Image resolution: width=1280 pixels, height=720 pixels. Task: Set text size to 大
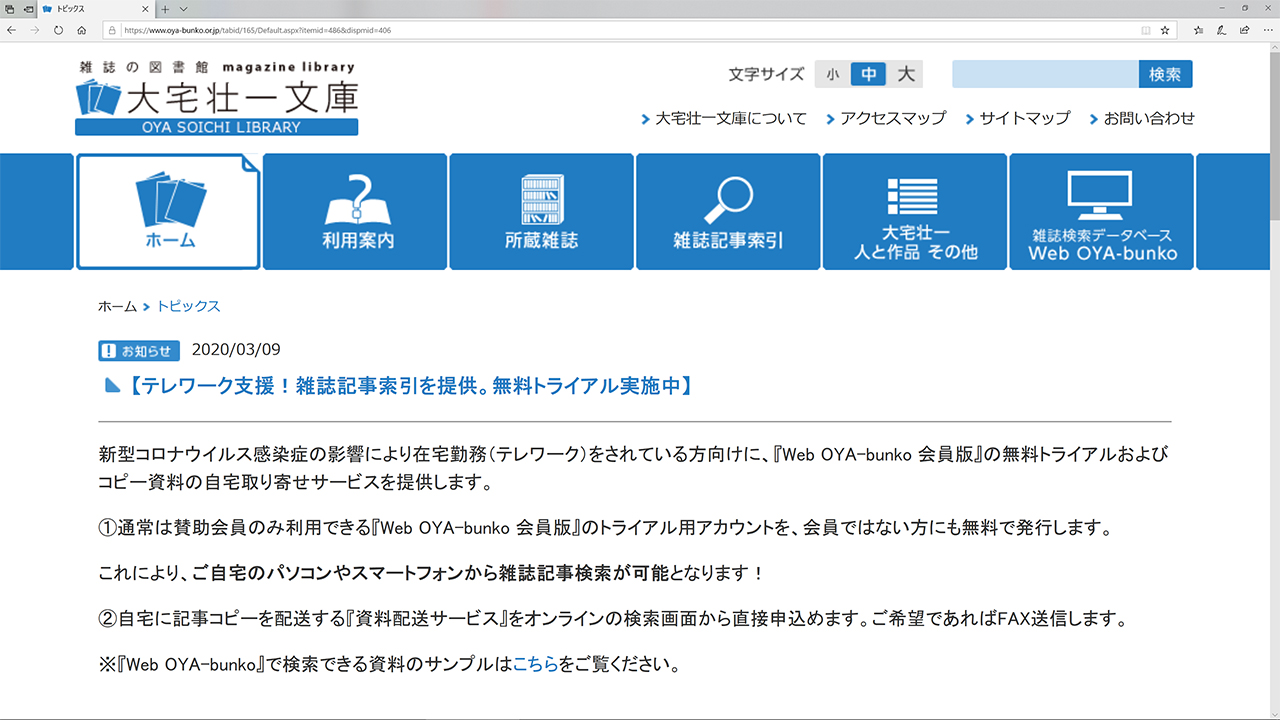tap(905, 74)
